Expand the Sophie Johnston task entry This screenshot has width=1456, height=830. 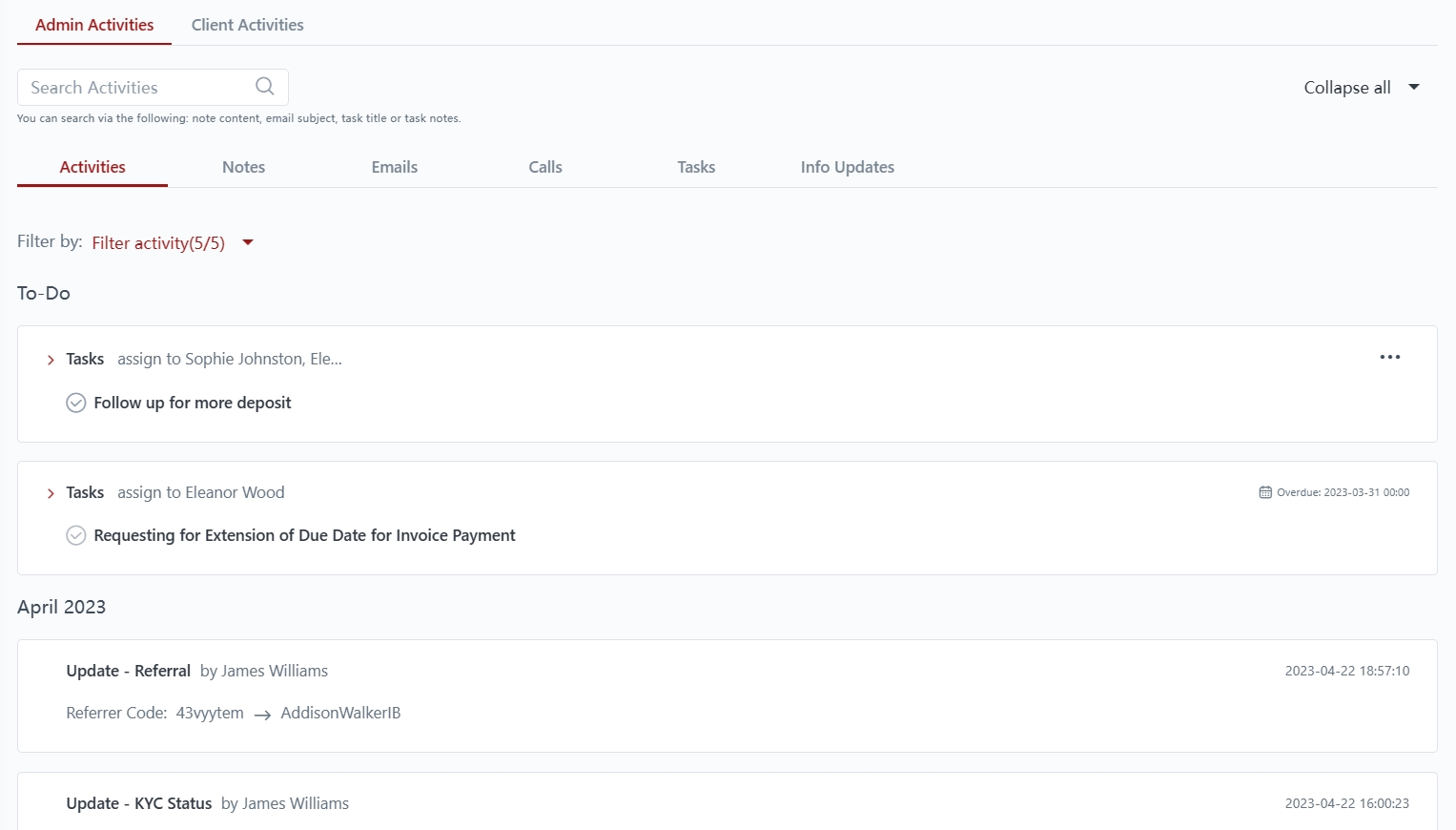tap(51, 360)
